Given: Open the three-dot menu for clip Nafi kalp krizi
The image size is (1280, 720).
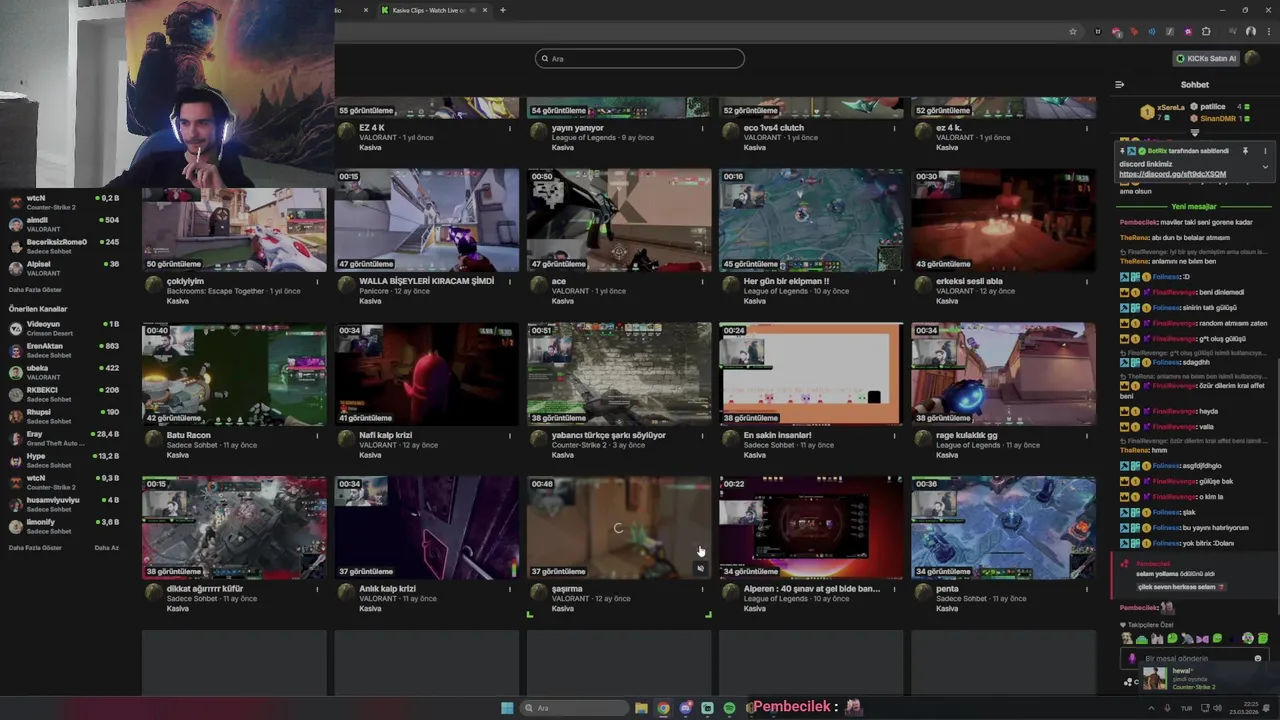Looking at the screenshot, I should [510, 436].
